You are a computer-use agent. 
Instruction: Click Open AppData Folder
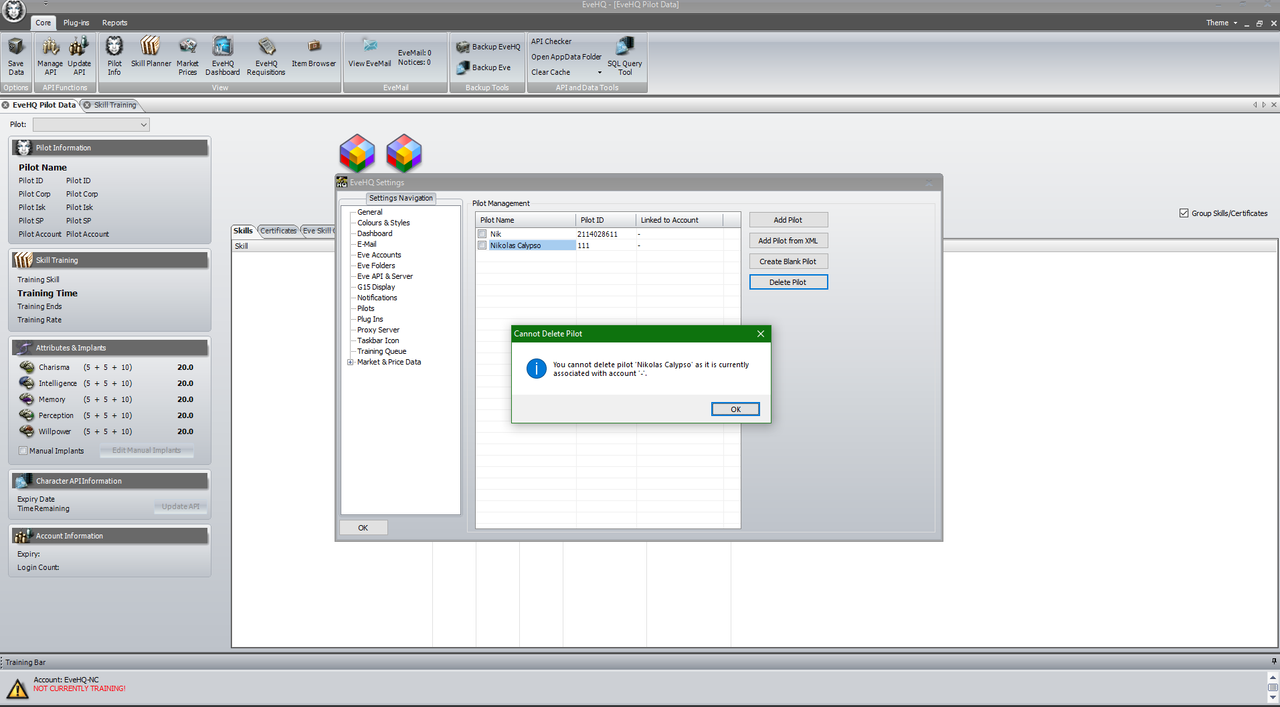(566, 57)
